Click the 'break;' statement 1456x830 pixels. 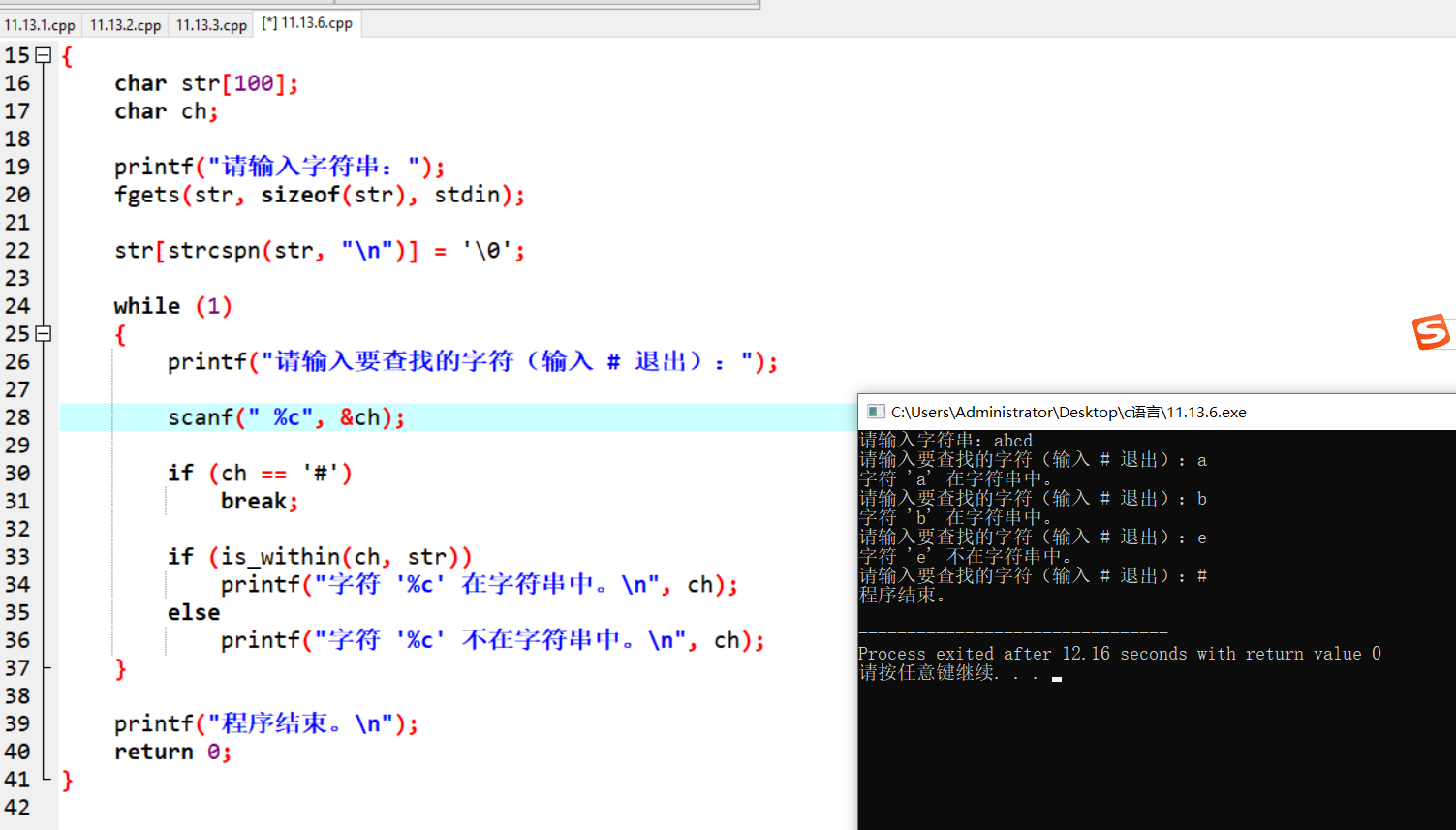tap(260, 502)
